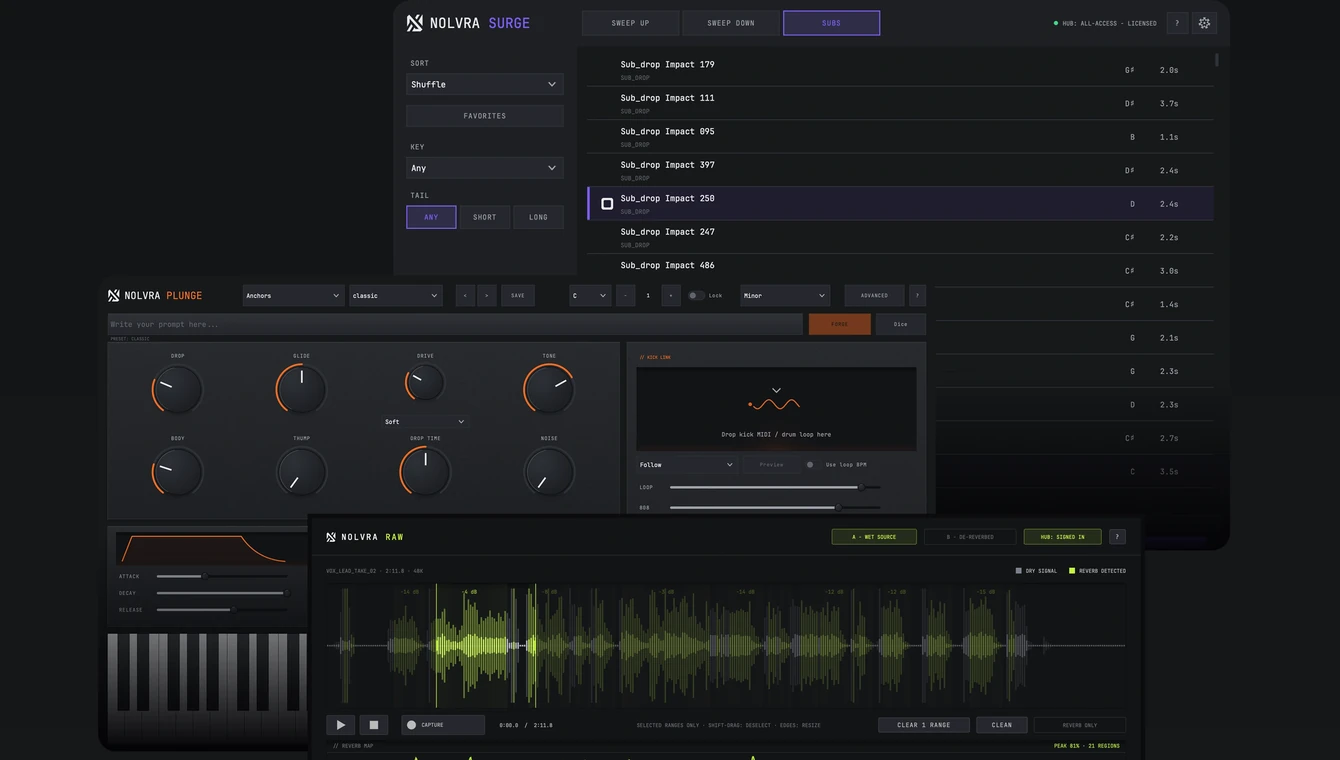Toggle the Favorites filter in Surge
The image size is (1340, 760).
pos(485,116)
